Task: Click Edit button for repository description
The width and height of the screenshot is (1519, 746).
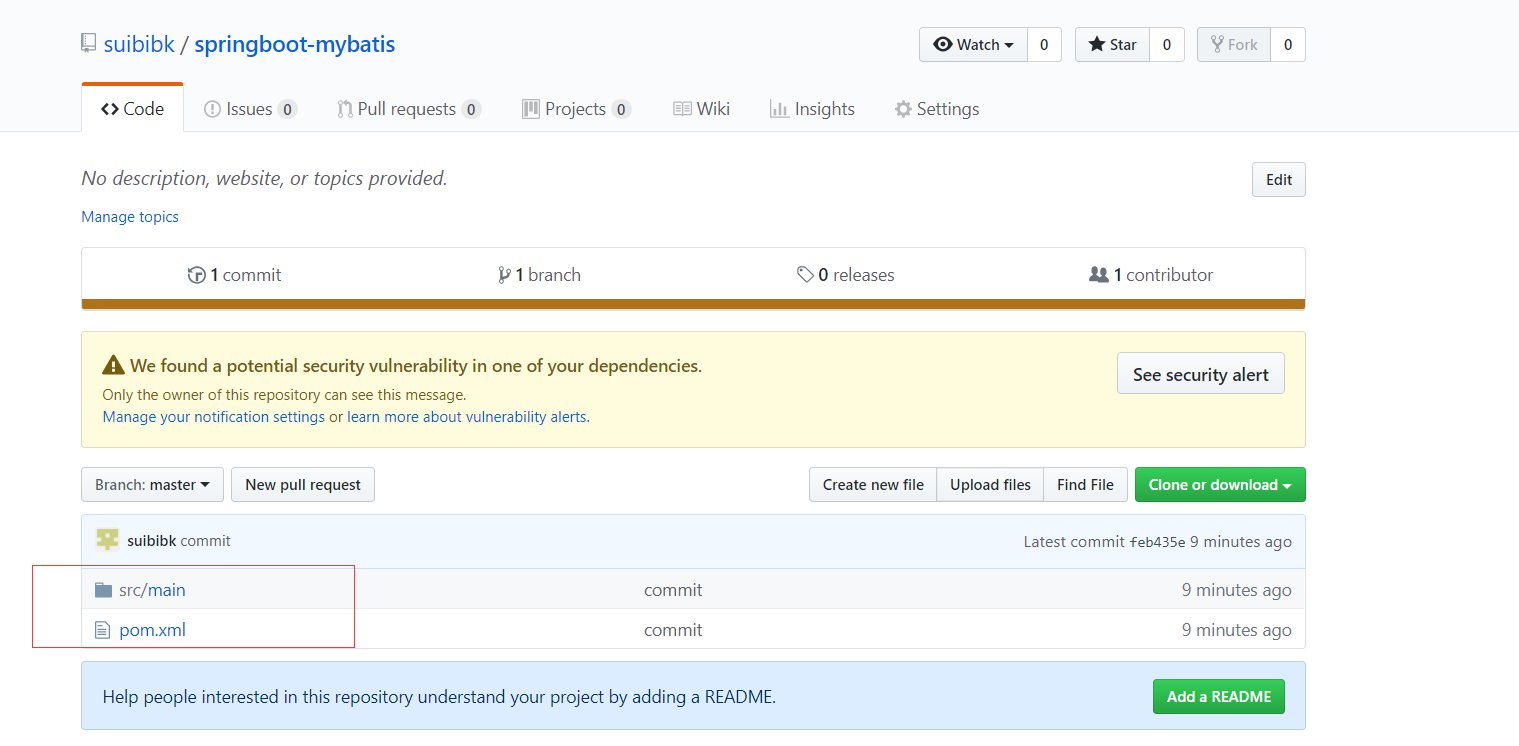Action: click(x=1278, y=180)
